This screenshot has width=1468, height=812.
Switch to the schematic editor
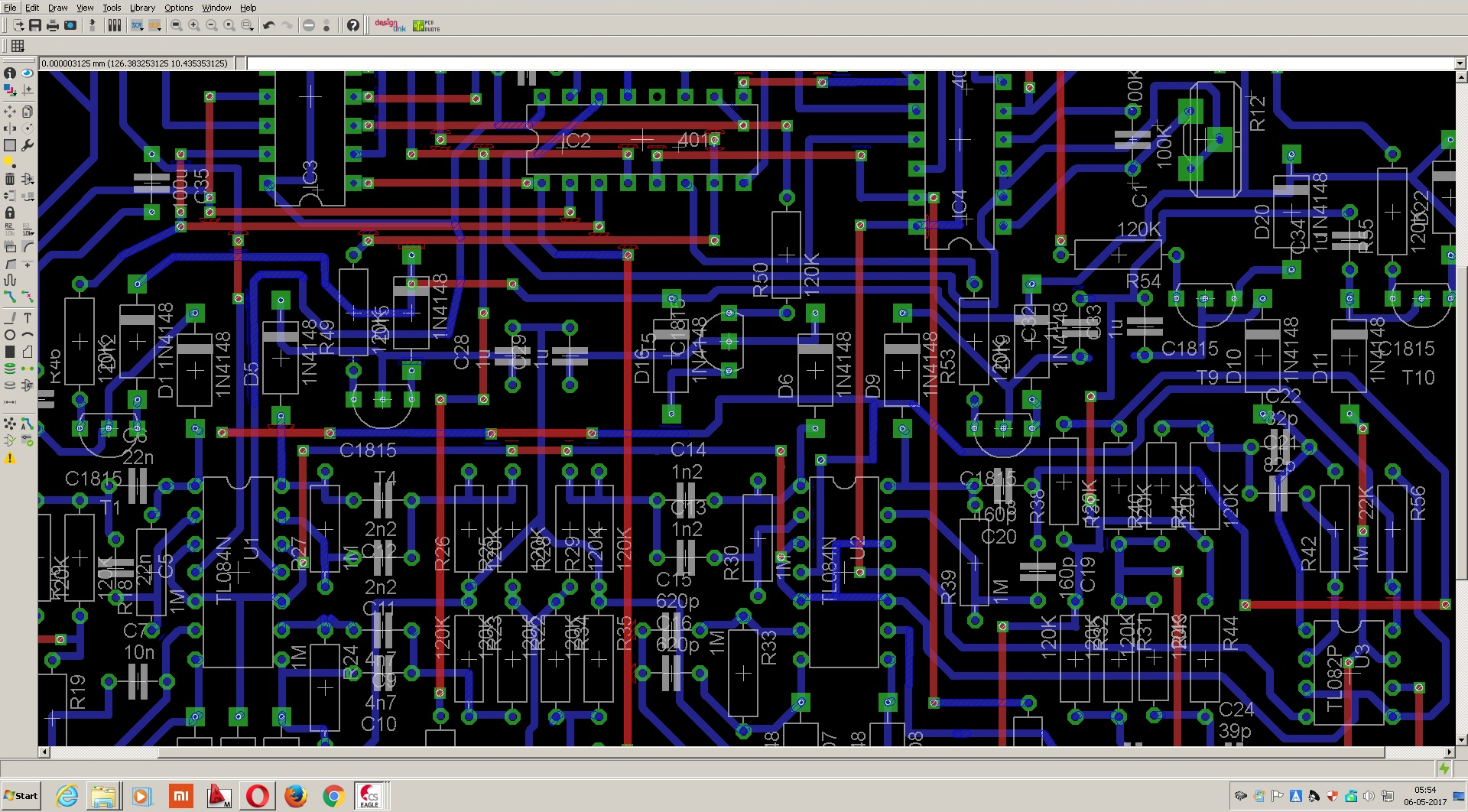pos(93,26)
